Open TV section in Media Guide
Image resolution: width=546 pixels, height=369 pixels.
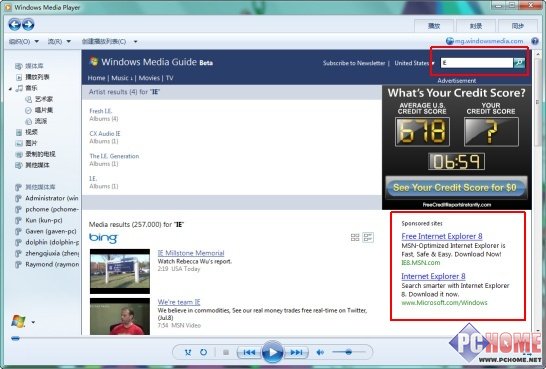(x=170, y=78)
